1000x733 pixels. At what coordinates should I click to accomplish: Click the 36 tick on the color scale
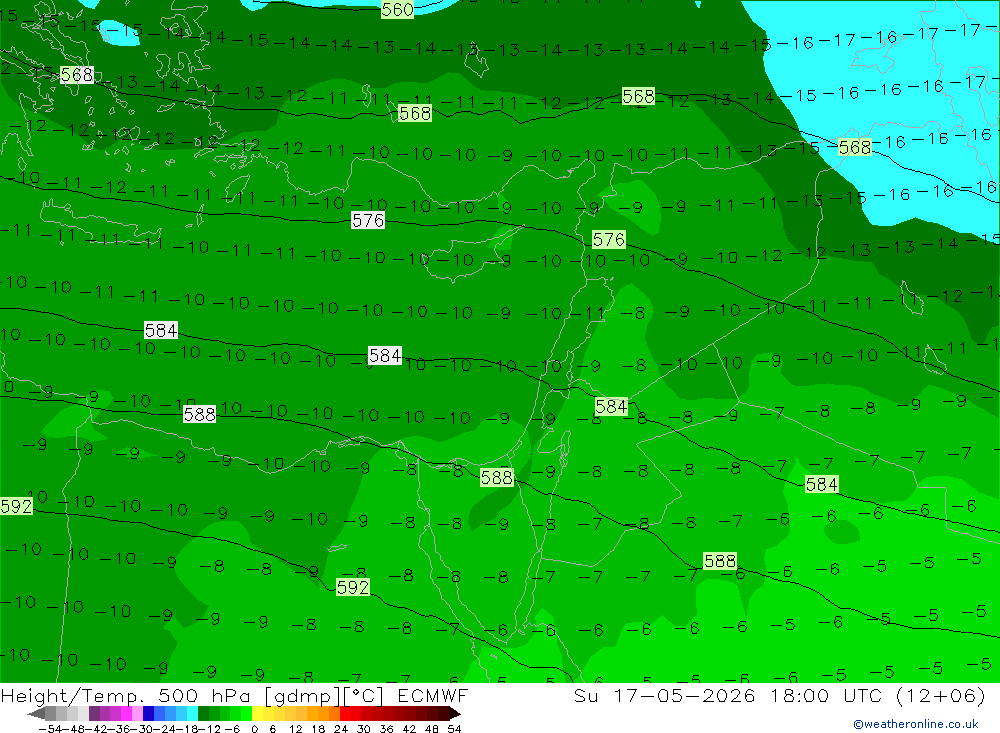tap(386, 729)
